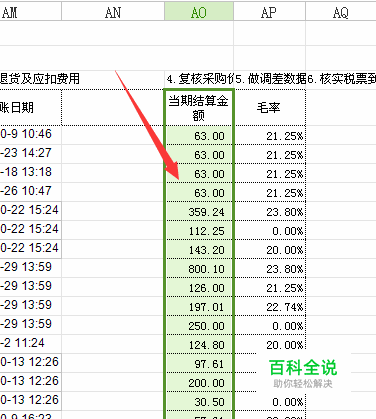Click the -29 13:59 date in the 126.00 row
Image resolution: width=376 pixels, height=419 pixels.
pyautogui.click(x=31, y=286)
